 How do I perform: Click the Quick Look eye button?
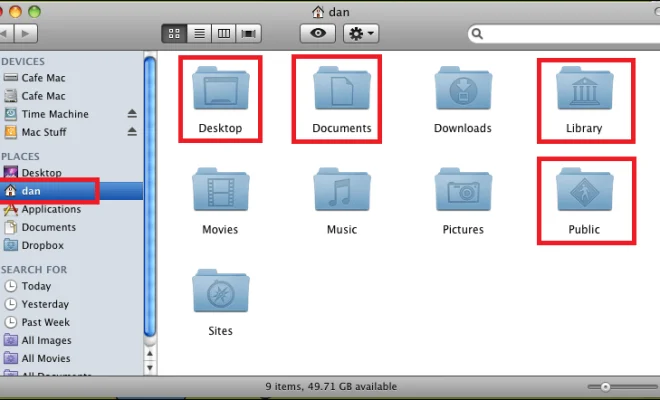(318, 33)
